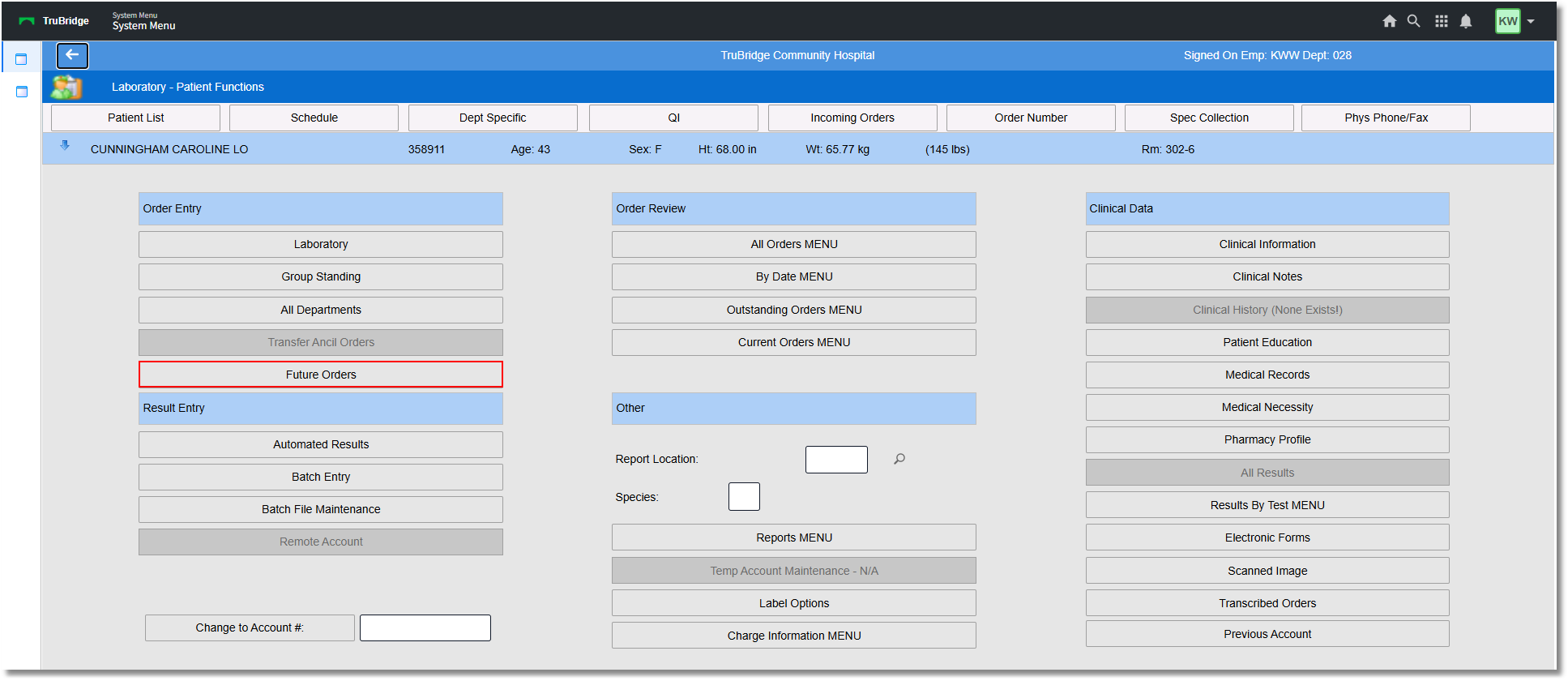1568x681 pixels.
Task: Open Spec Collection
Action: 1209,118
